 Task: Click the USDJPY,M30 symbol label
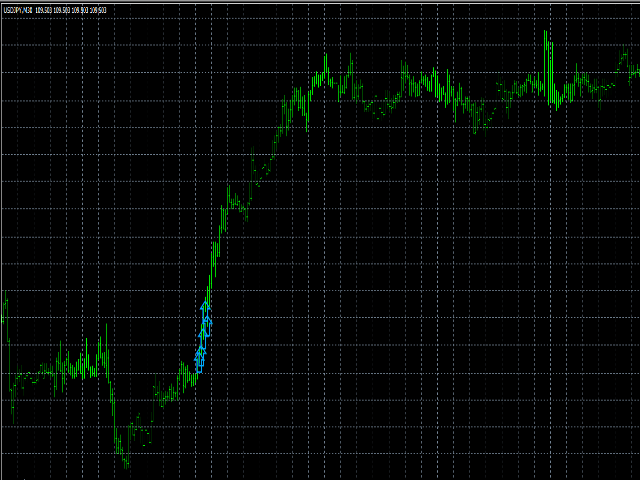[17, 10]
